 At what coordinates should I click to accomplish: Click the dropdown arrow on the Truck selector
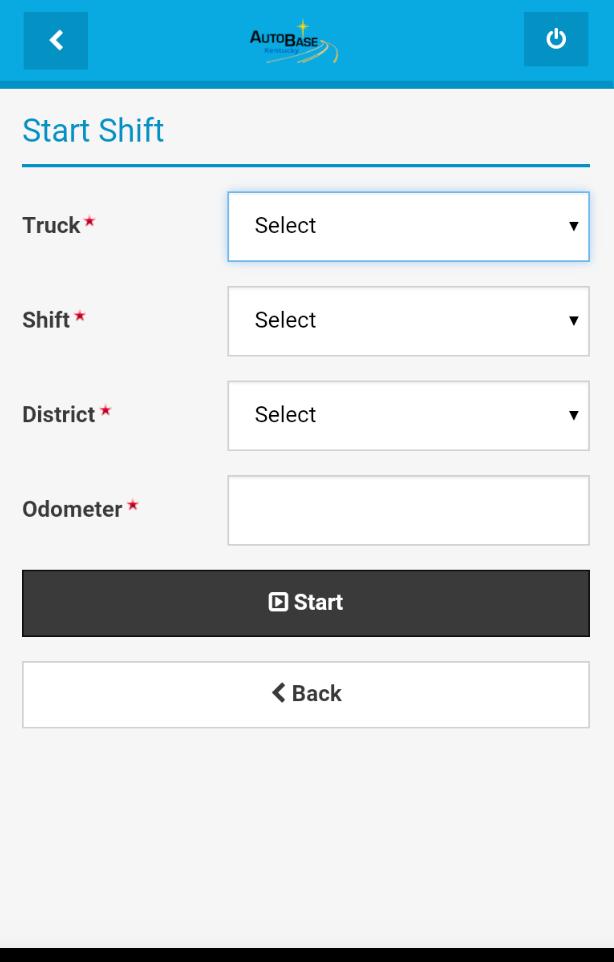pos(574,226)
